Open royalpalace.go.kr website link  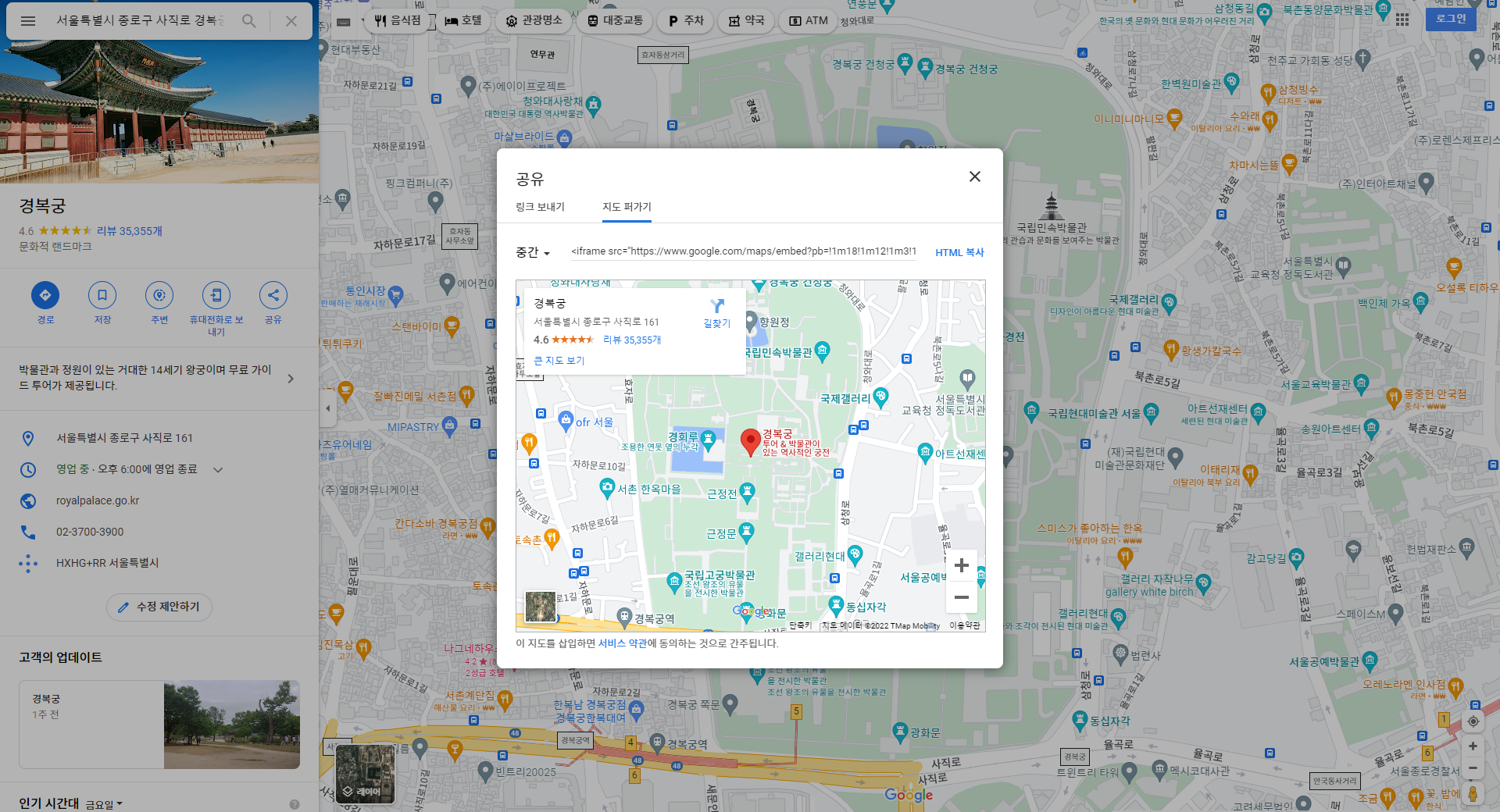98,500
